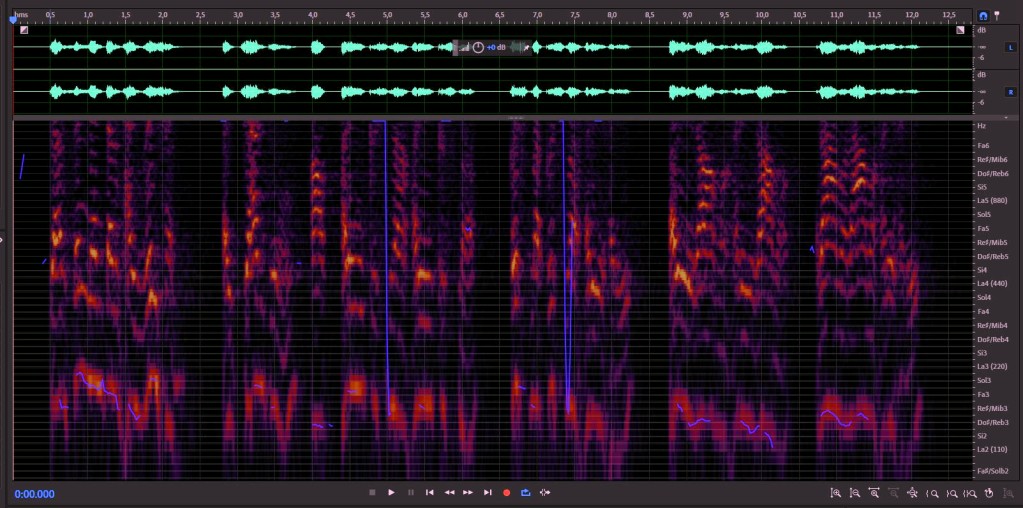
Task: Toggle the left channel L button
Action: click(1011, 47)
